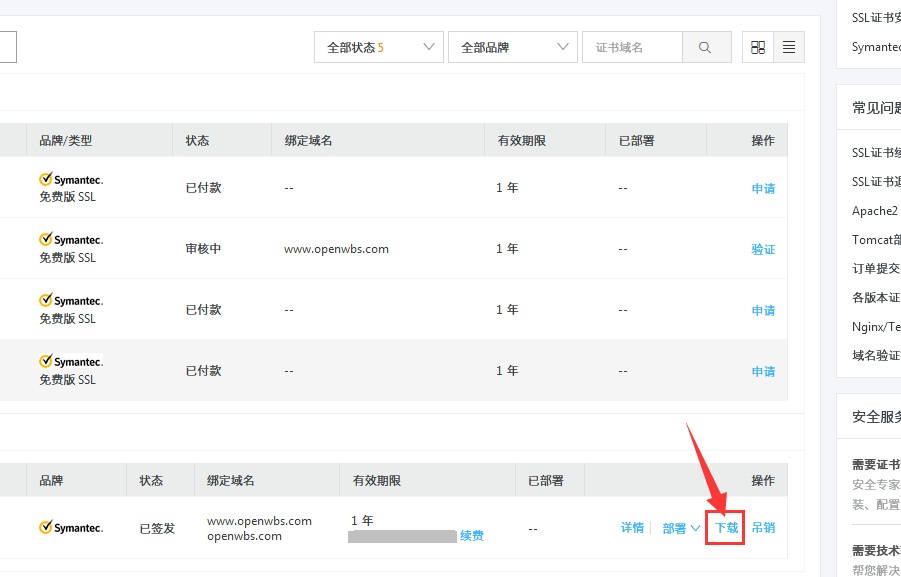This screenshot has width=901, height=577.
Task: Click the search magnifier icon
Action: [706, 46]
